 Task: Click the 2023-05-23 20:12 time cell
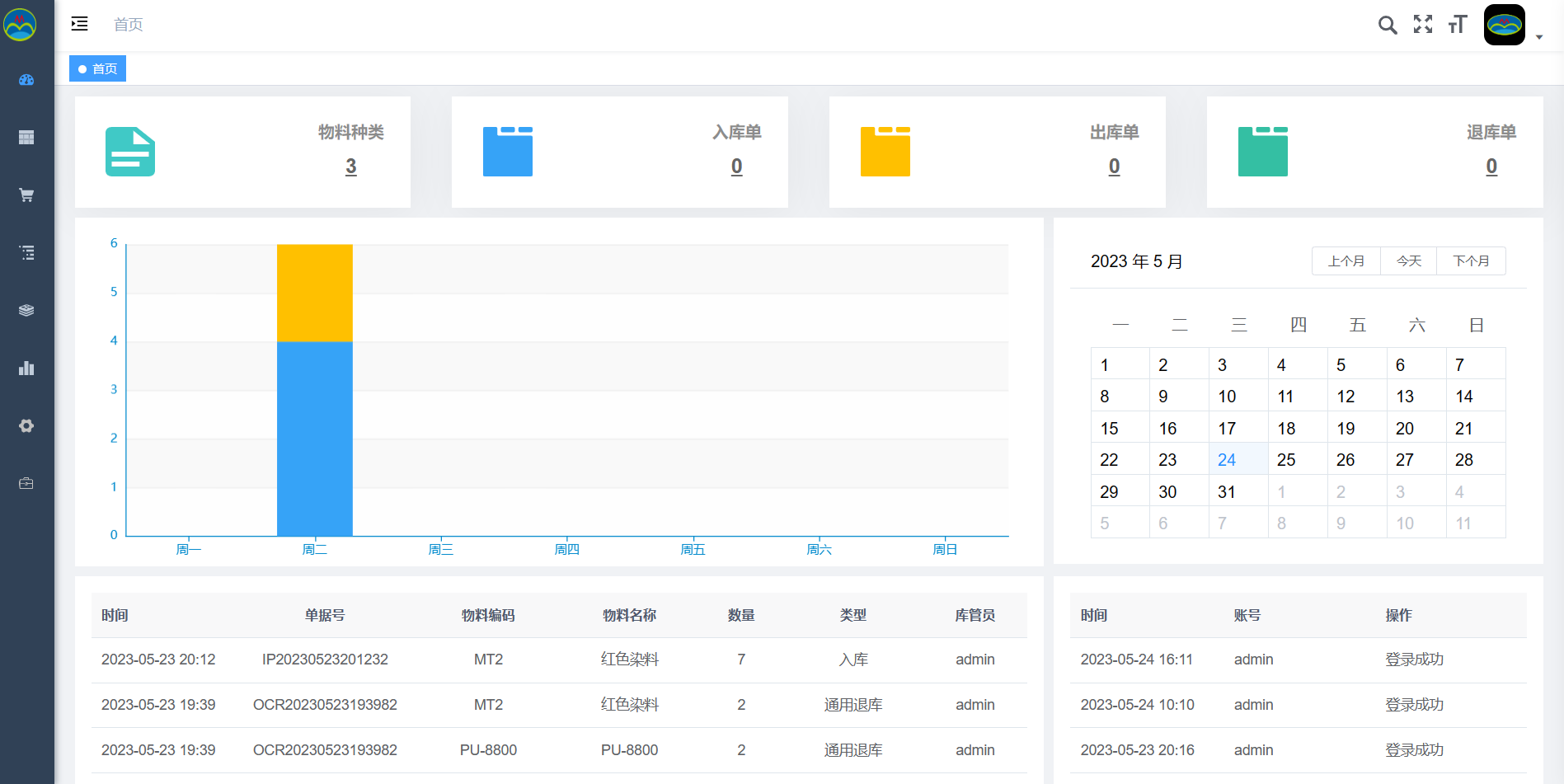pyautogui.click(x=158, y=660)
